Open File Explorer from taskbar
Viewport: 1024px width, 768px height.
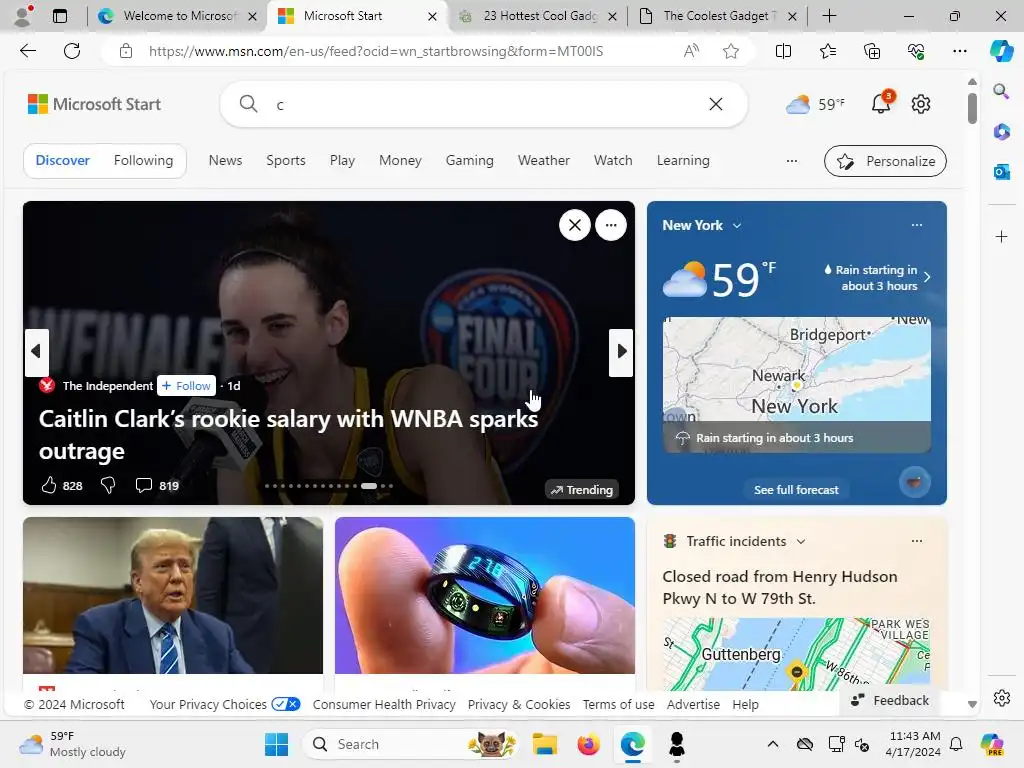544,744
